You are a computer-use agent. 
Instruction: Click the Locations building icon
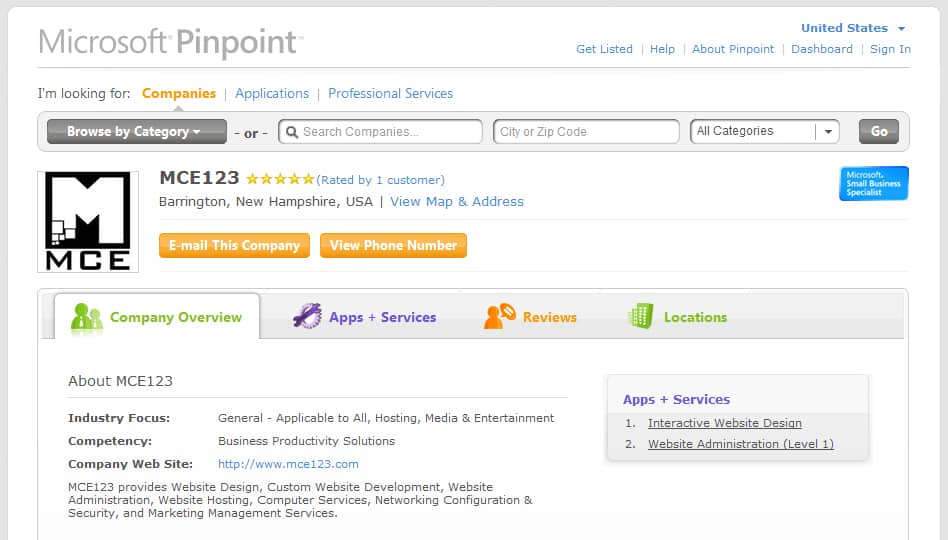[x=641, y=316]
